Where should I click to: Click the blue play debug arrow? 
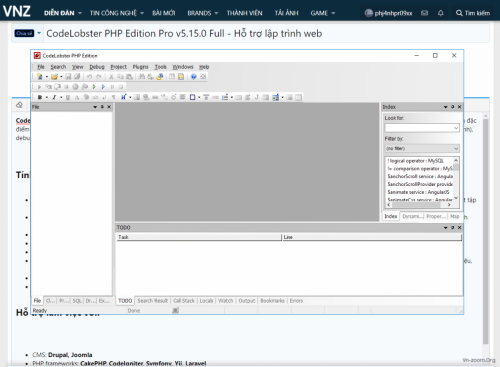point(103,87)
